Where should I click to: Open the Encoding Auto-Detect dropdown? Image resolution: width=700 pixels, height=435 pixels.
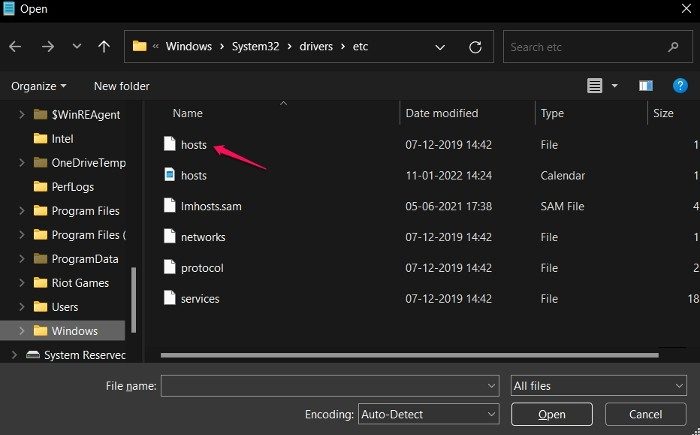[428, 413]
